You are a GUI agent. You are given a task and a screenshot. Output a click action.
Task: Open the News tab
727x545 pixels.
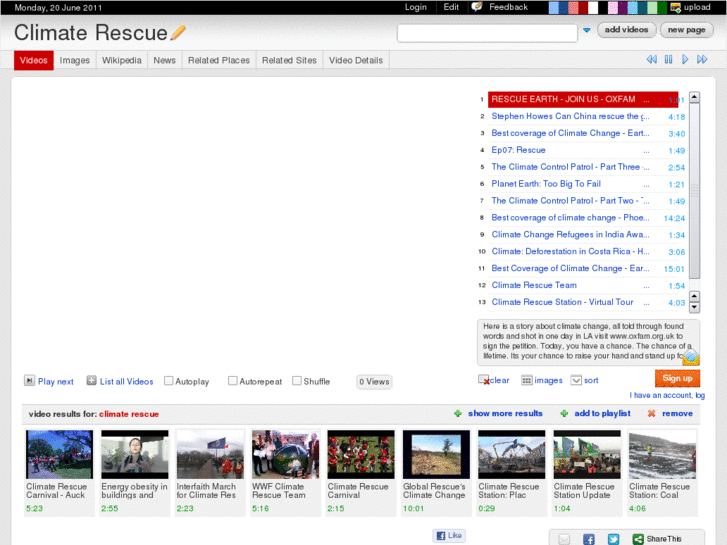click(x=165, y=60)
